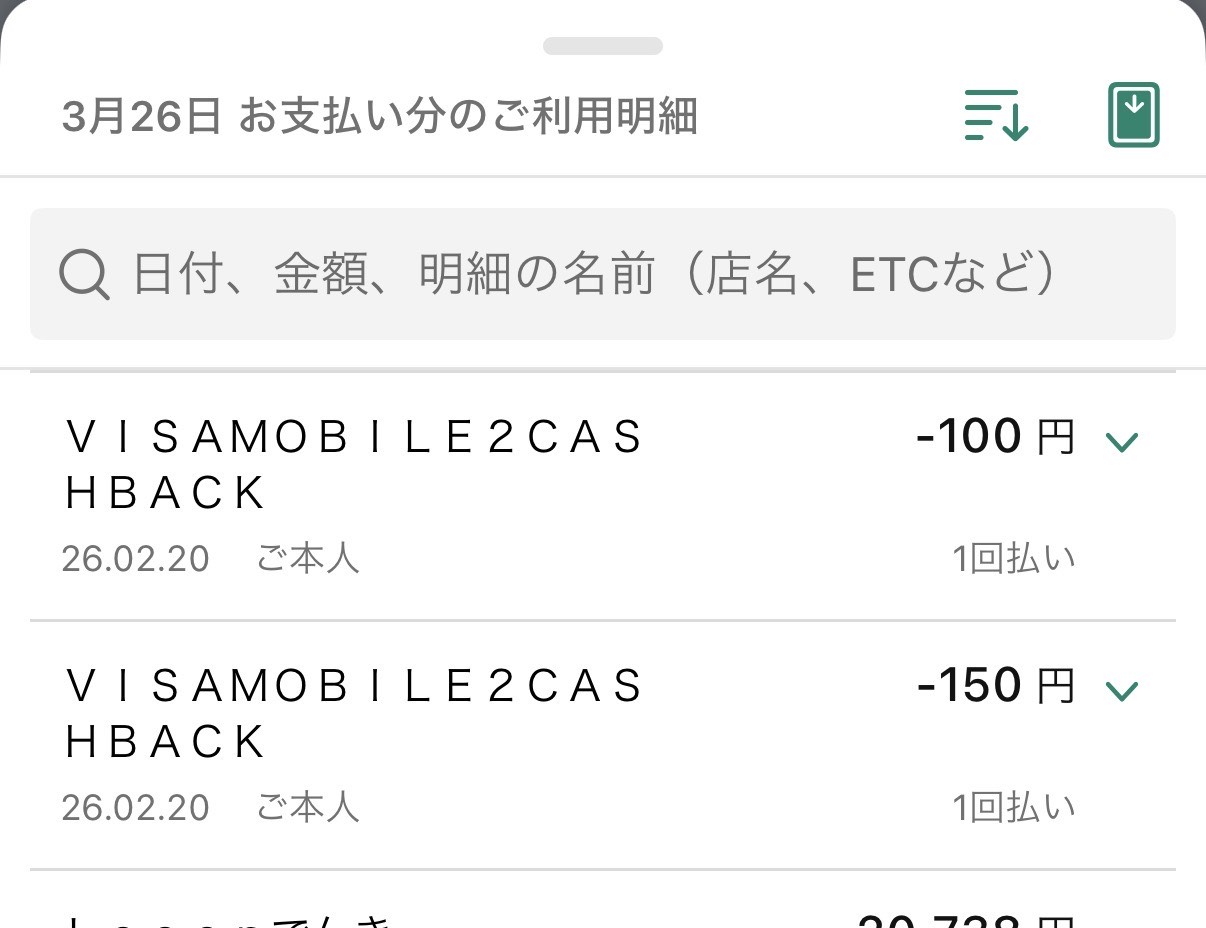1206x928 pixels.
Task: Expand the -150 円 transaction chevron
Action: tap(1122, 690)
